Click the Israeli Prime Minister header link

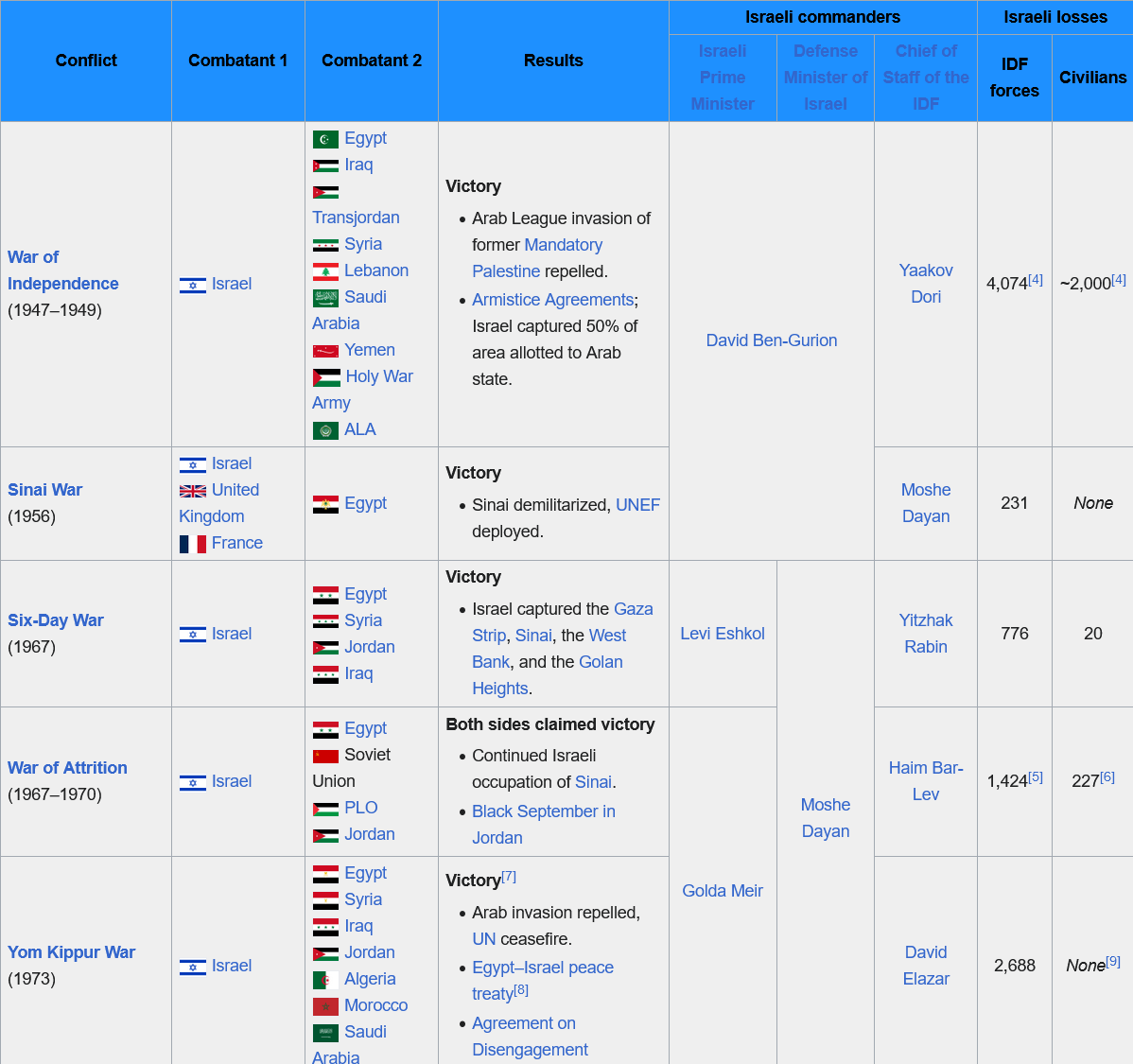[x=723, y=78]
